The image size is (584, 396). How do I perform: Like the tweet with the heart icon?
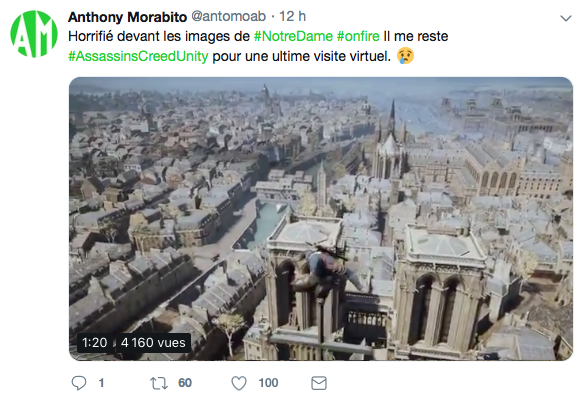(239, 383)
